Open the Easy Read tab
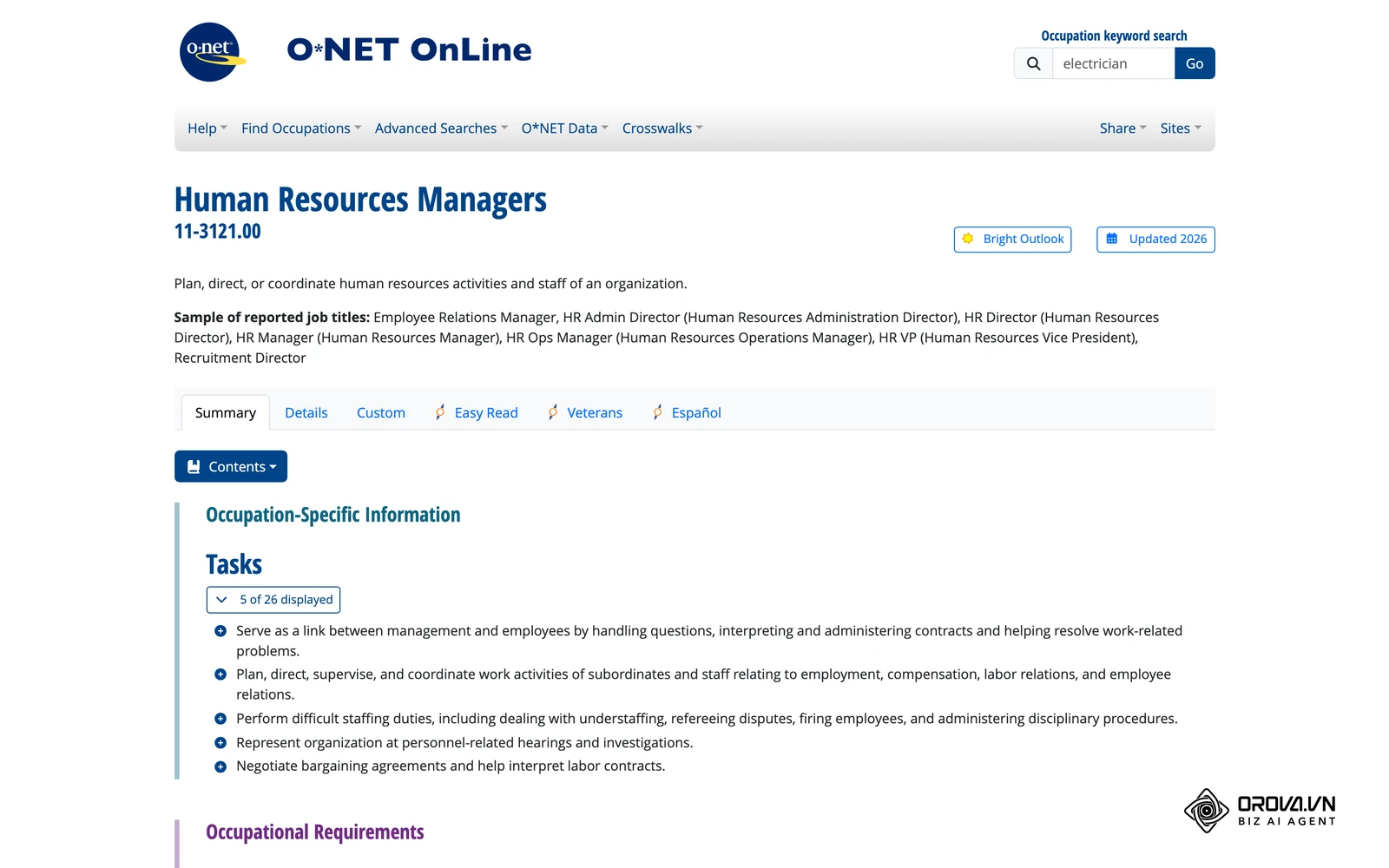 tap(477, 413)
